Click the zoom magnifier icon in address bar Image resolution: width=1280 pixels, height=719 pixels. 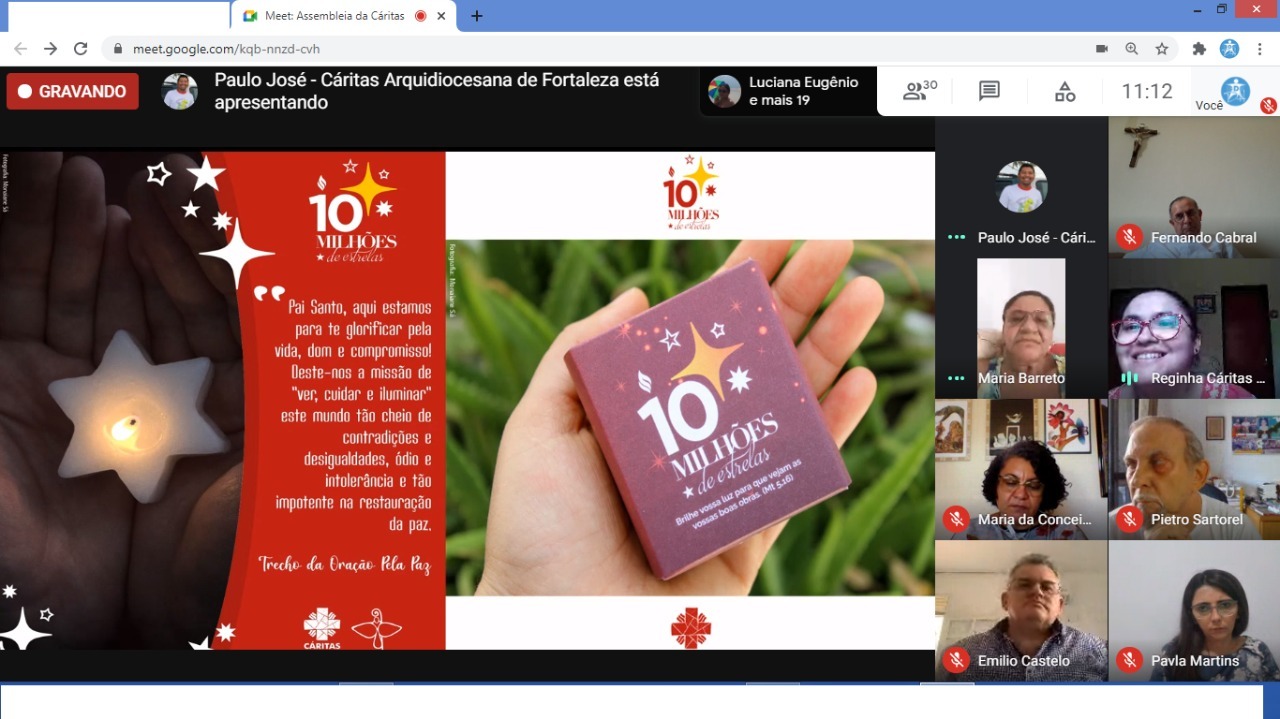pos(1132,49)
